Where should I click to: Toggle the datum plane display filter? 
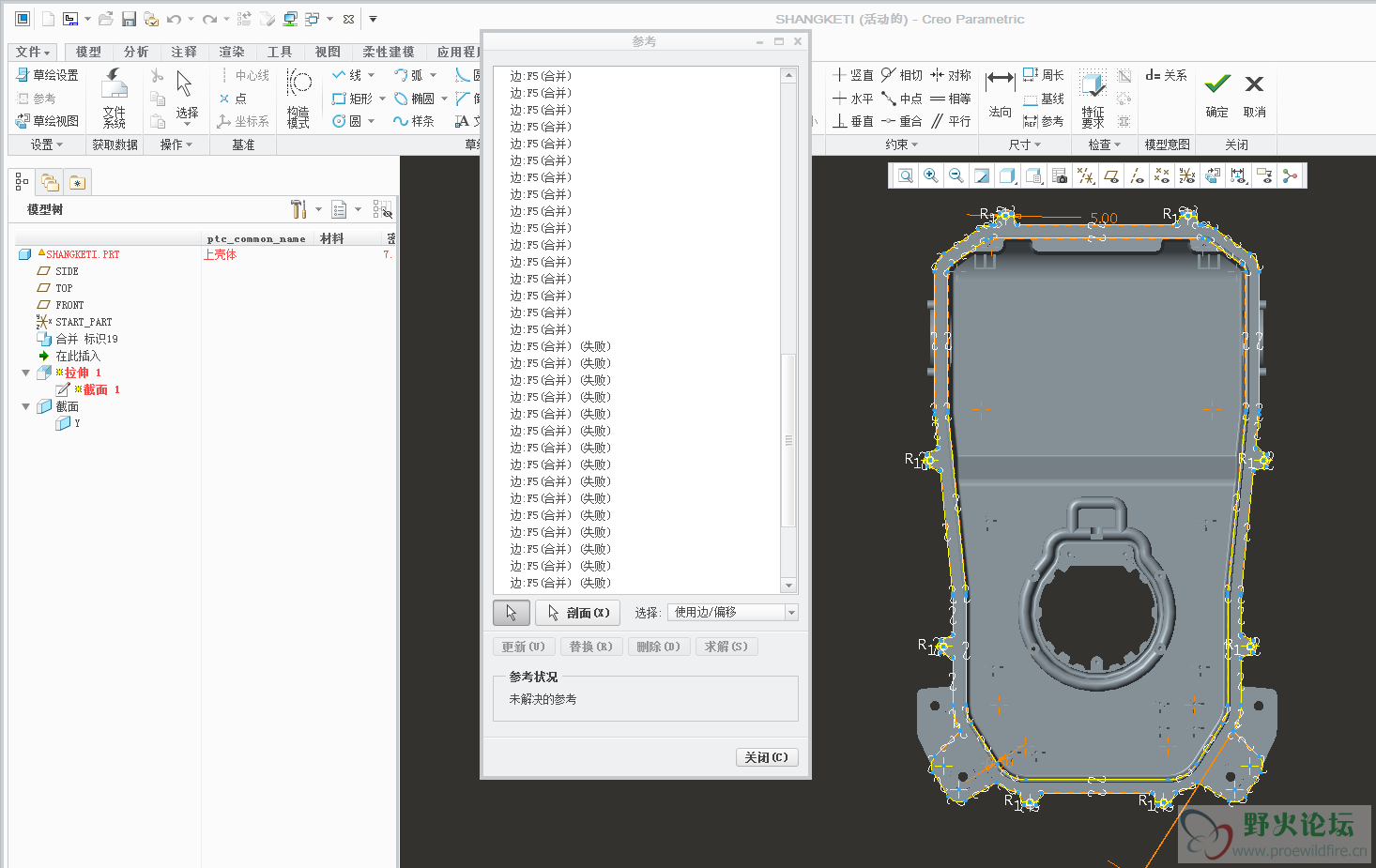click(x=1111, y=175)
